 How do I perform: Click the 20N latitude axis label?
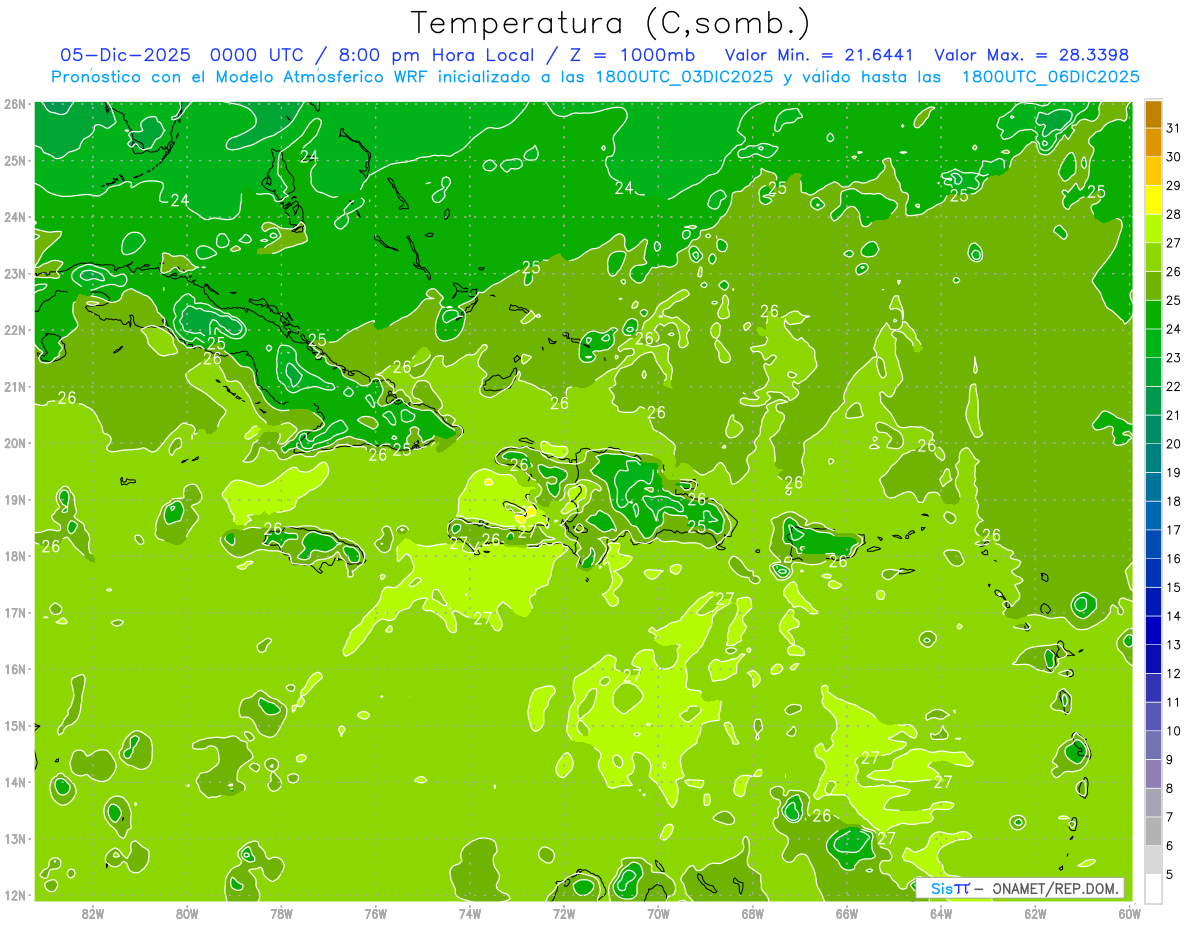click(x=15, y=443)
